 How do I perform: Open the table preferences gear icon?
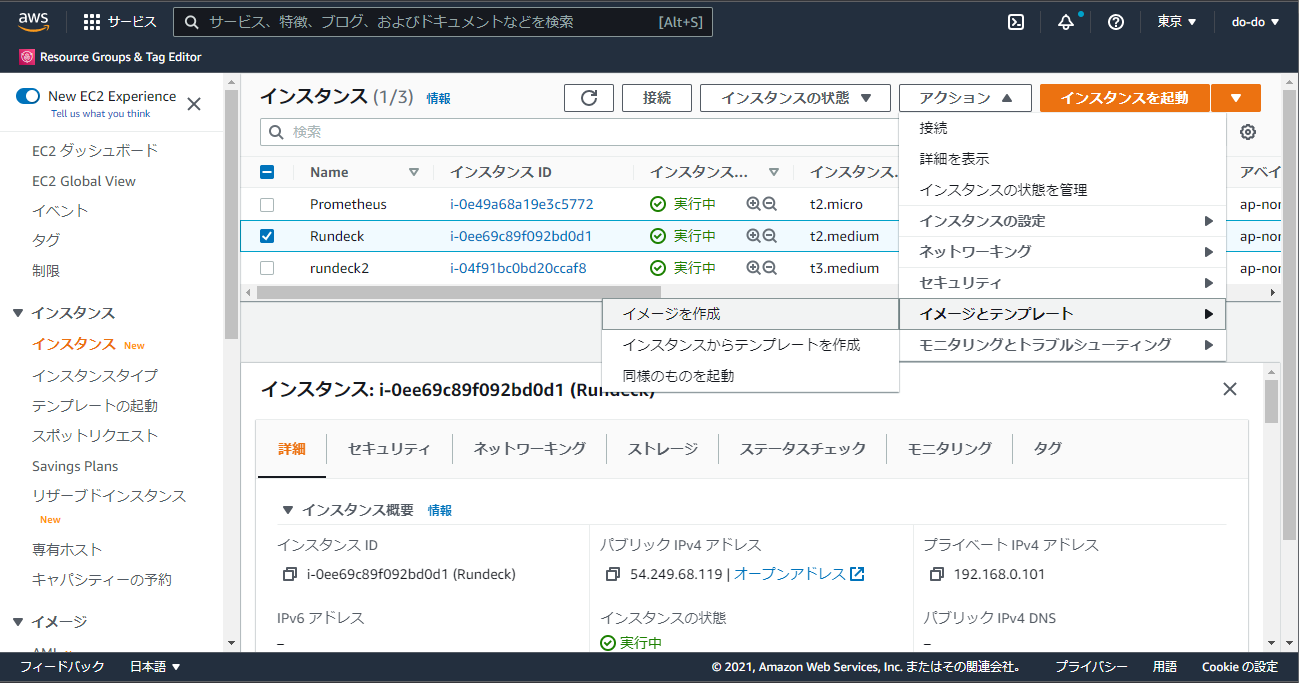coord(1248,132)
